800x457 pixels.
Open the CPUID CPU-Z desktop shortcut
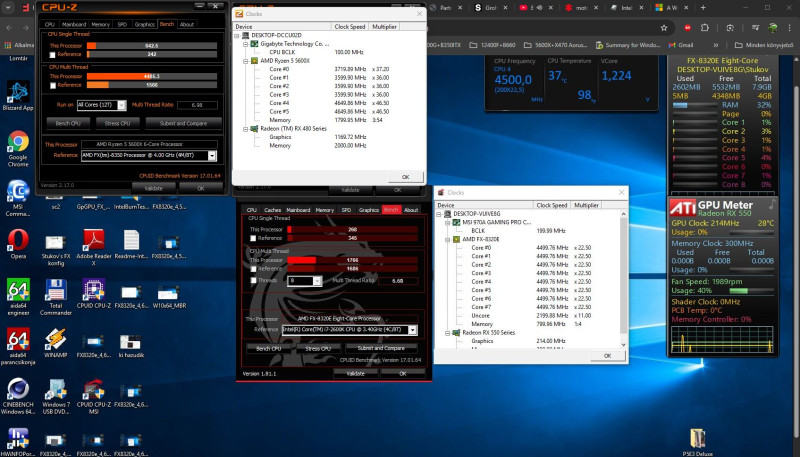(93, 293)
